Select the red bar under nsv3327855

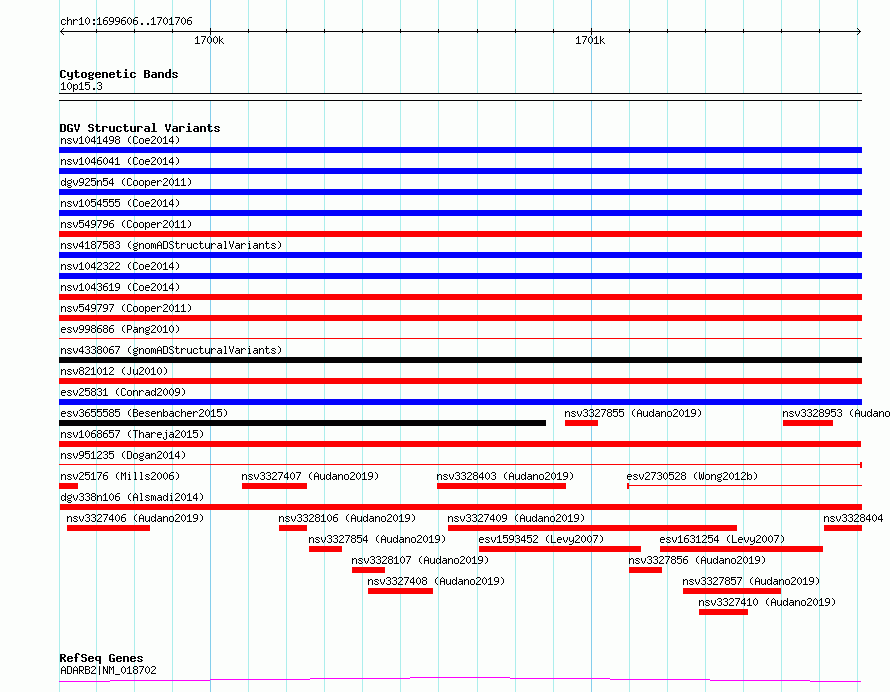(x=581, y=423)
